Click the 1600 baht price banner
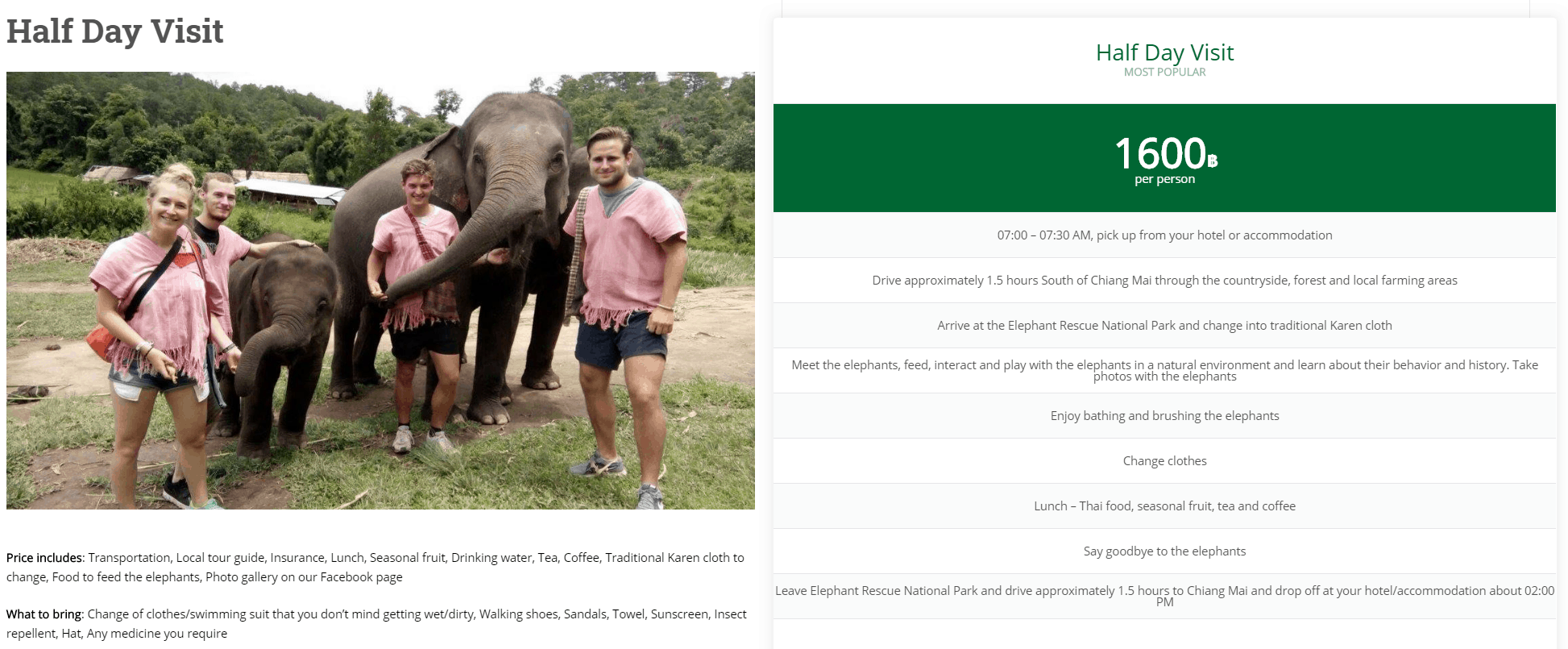 click(1164, 158)
